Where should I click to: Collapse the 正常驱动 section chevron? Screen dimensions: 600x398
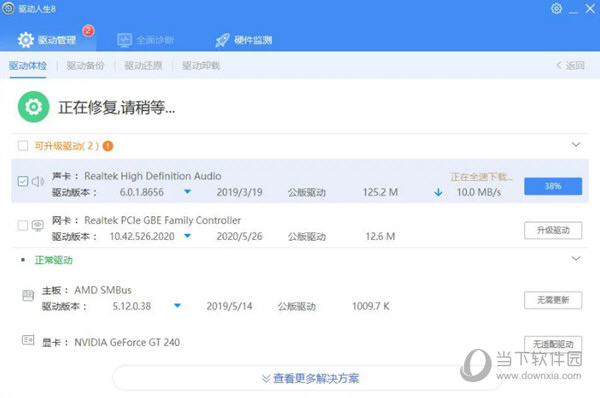(576, 259)
